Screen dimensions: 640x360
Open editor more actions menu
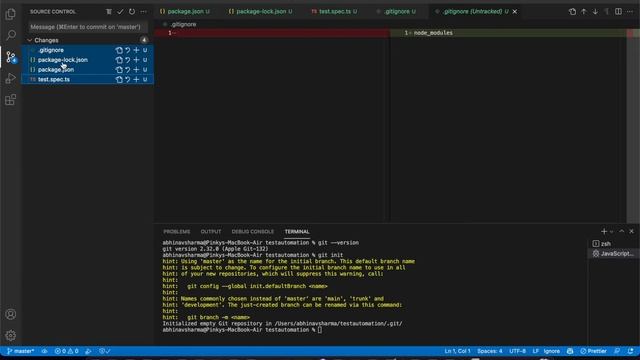click(x=630, y=12)
